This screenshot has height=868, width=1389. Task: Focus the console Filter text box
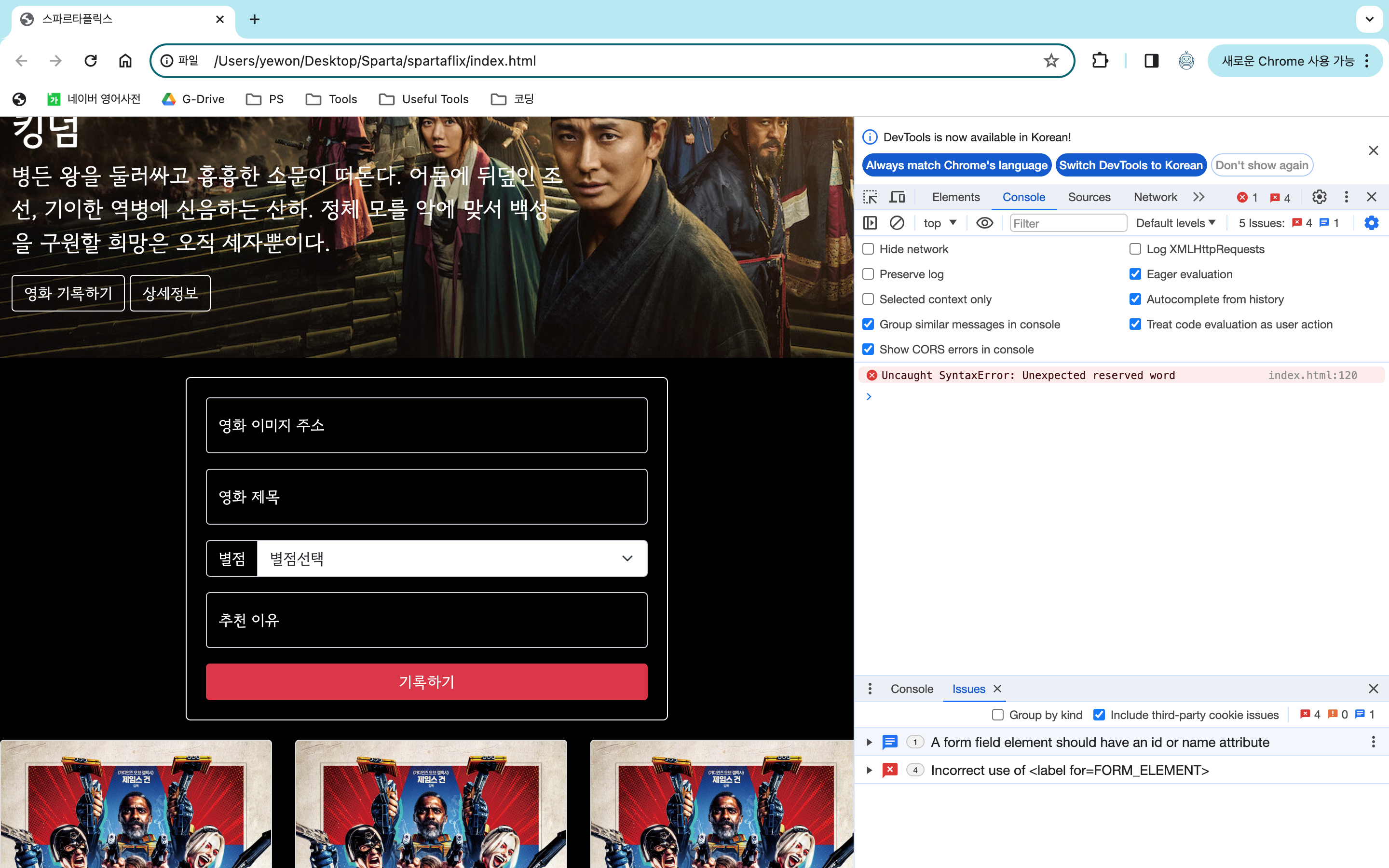pyautogui.click(x=1068, y=223)
